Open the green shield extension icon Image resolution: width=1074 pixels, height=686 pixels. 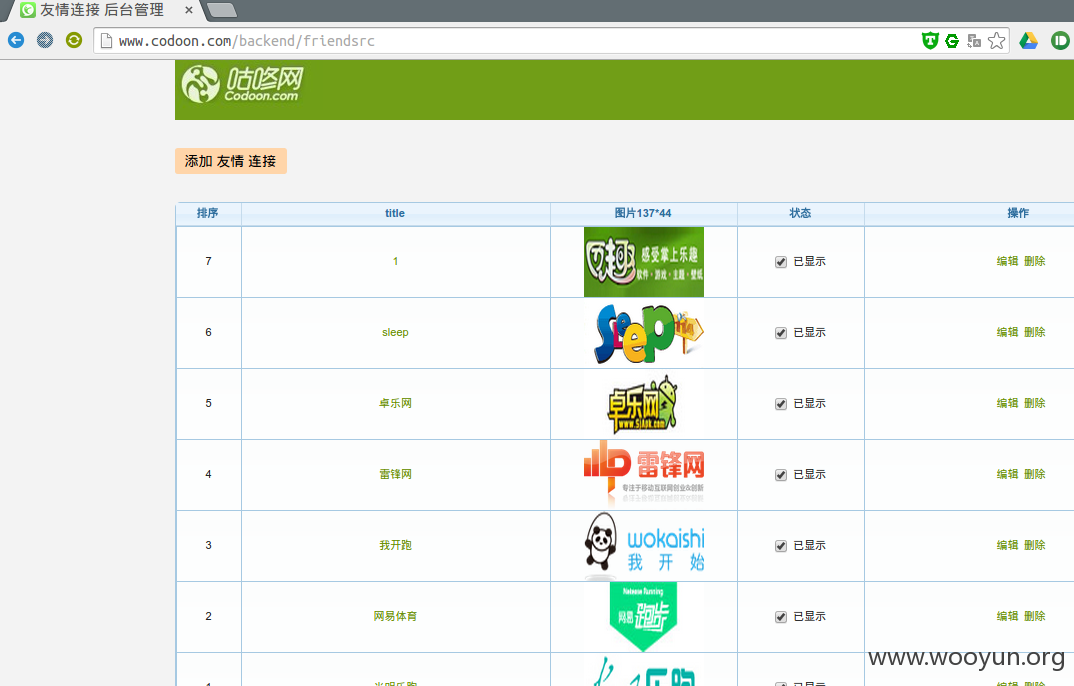pyautogui.click(x=929, y=41)
